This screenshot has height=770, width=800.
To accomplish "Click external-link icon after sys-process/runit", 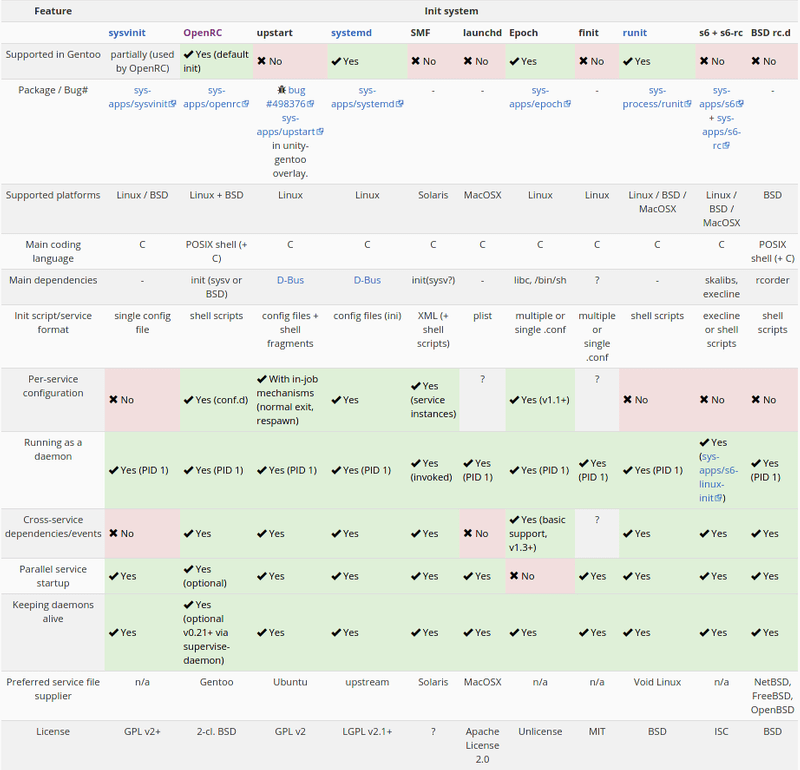I will coord(688,104).
